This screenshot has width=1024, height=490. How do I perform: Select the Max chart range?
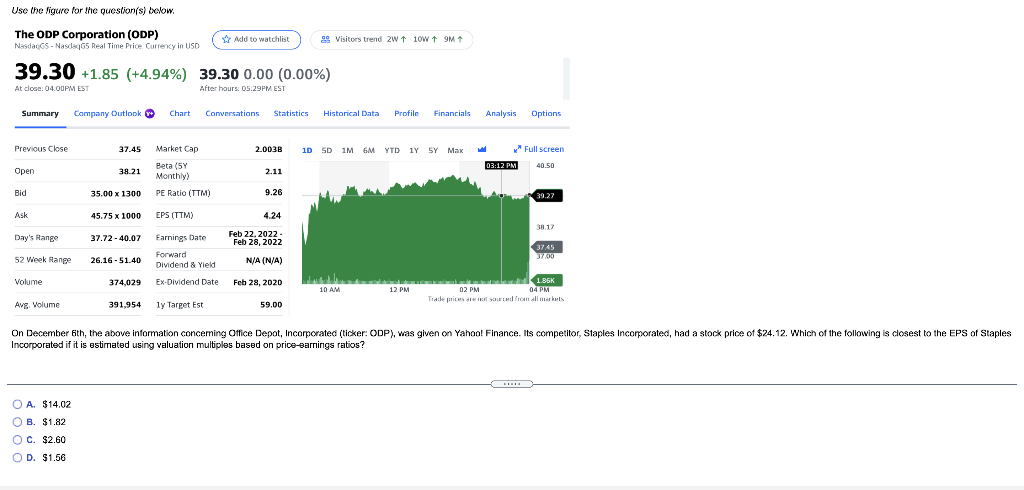[x=455, y=150]
